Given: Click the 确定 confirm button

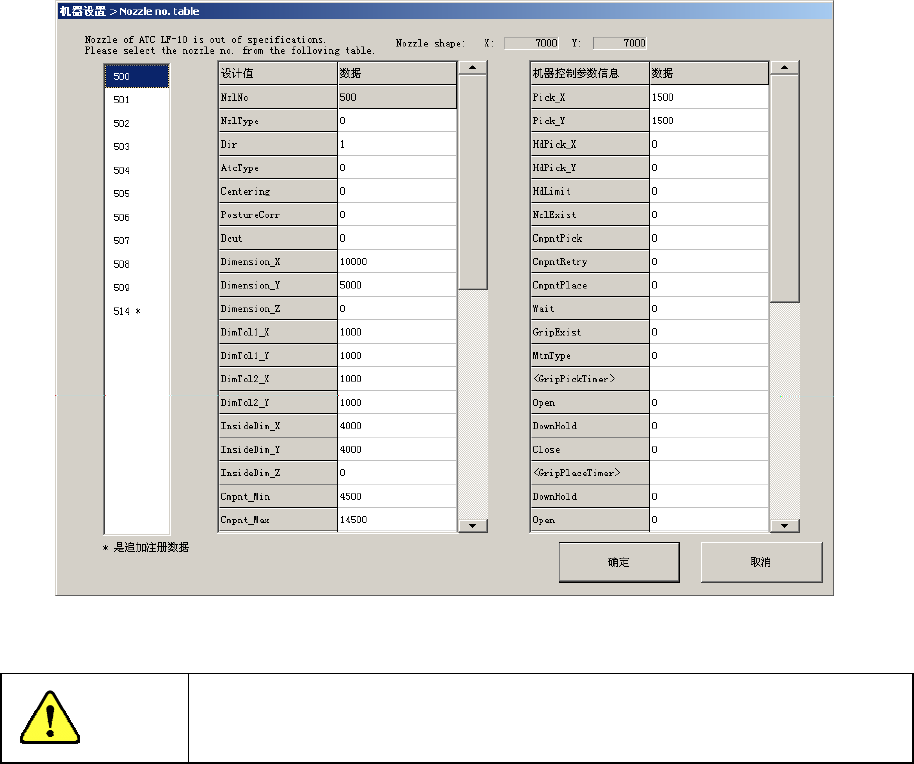Looking at the screenshot, I should click(619, 562).
